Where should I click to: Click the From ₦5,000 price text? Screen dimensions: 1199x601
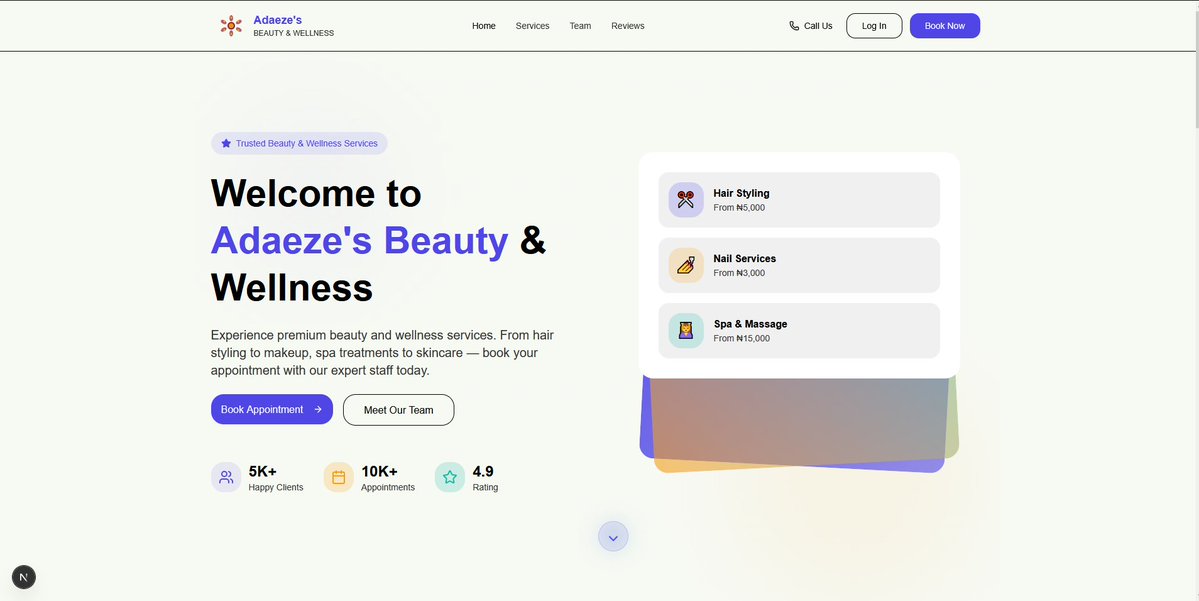click(x=739, y=208)
